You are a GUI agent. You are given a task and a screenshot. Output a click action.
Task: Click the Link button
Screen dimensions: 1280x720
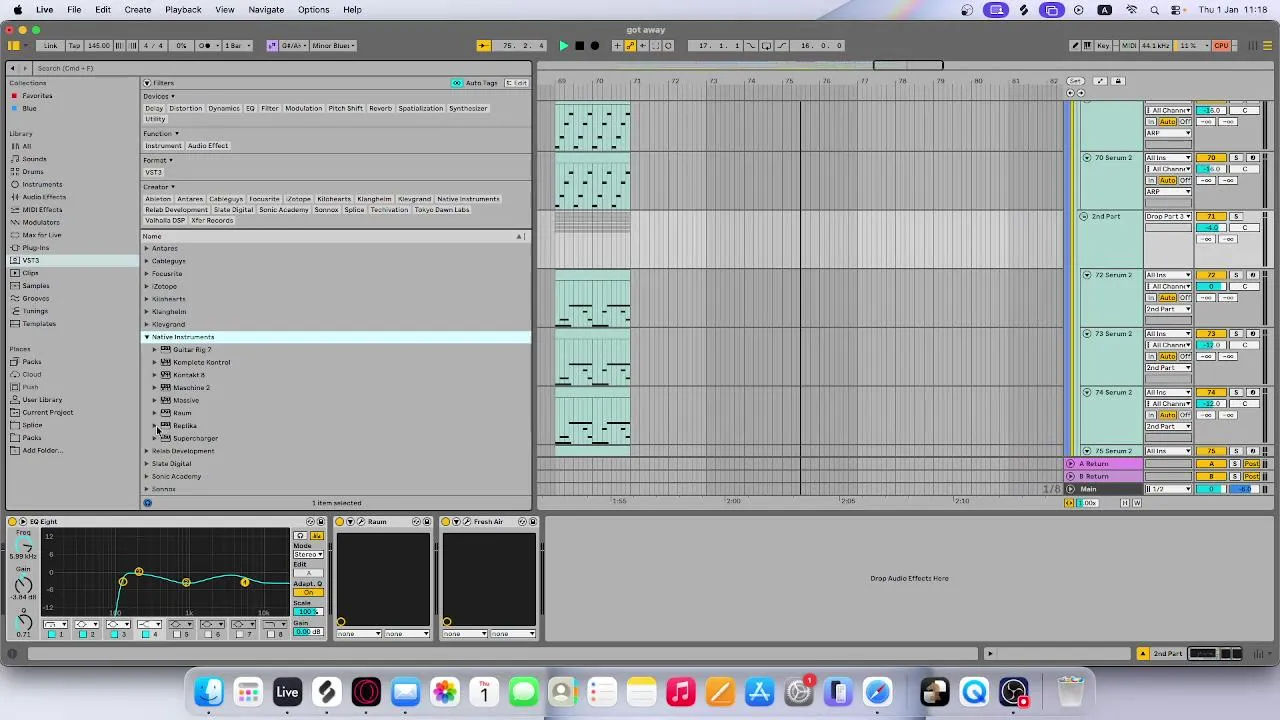(x=50, y=45)
